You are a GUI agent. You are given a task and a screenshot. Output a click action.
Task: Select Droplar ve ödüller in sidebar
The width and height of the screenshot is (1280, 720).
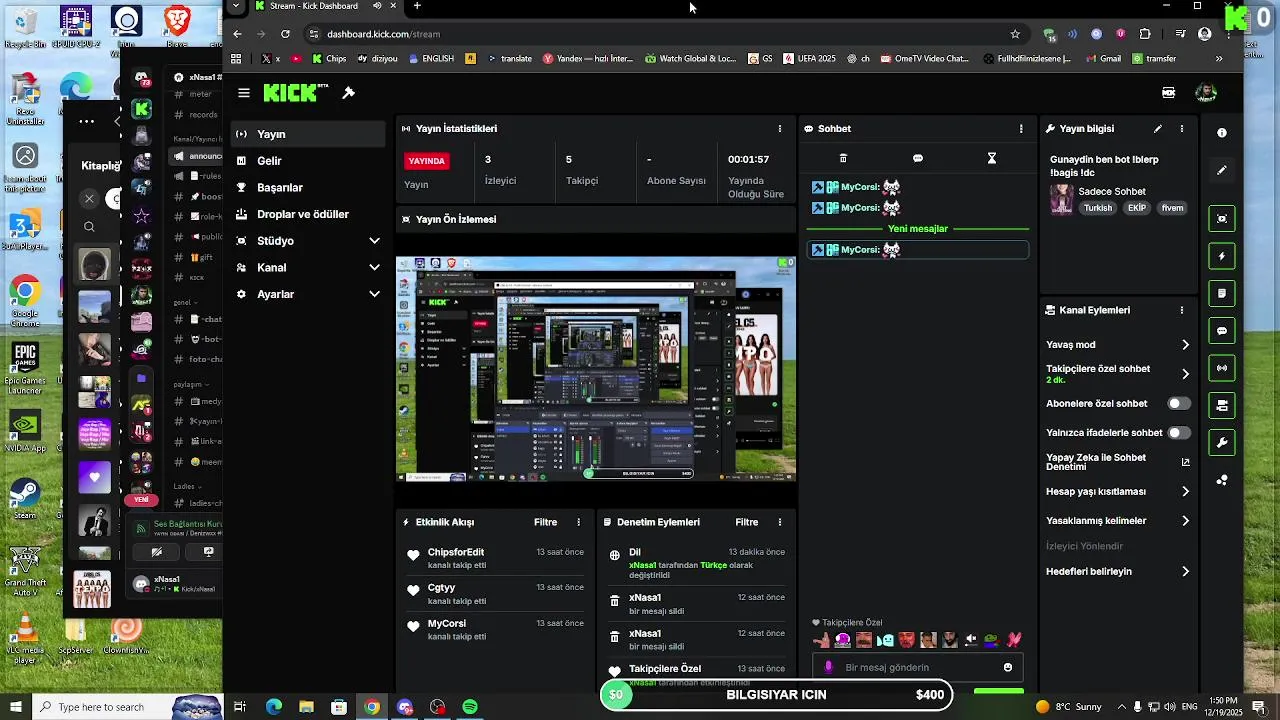pos(308,214)
